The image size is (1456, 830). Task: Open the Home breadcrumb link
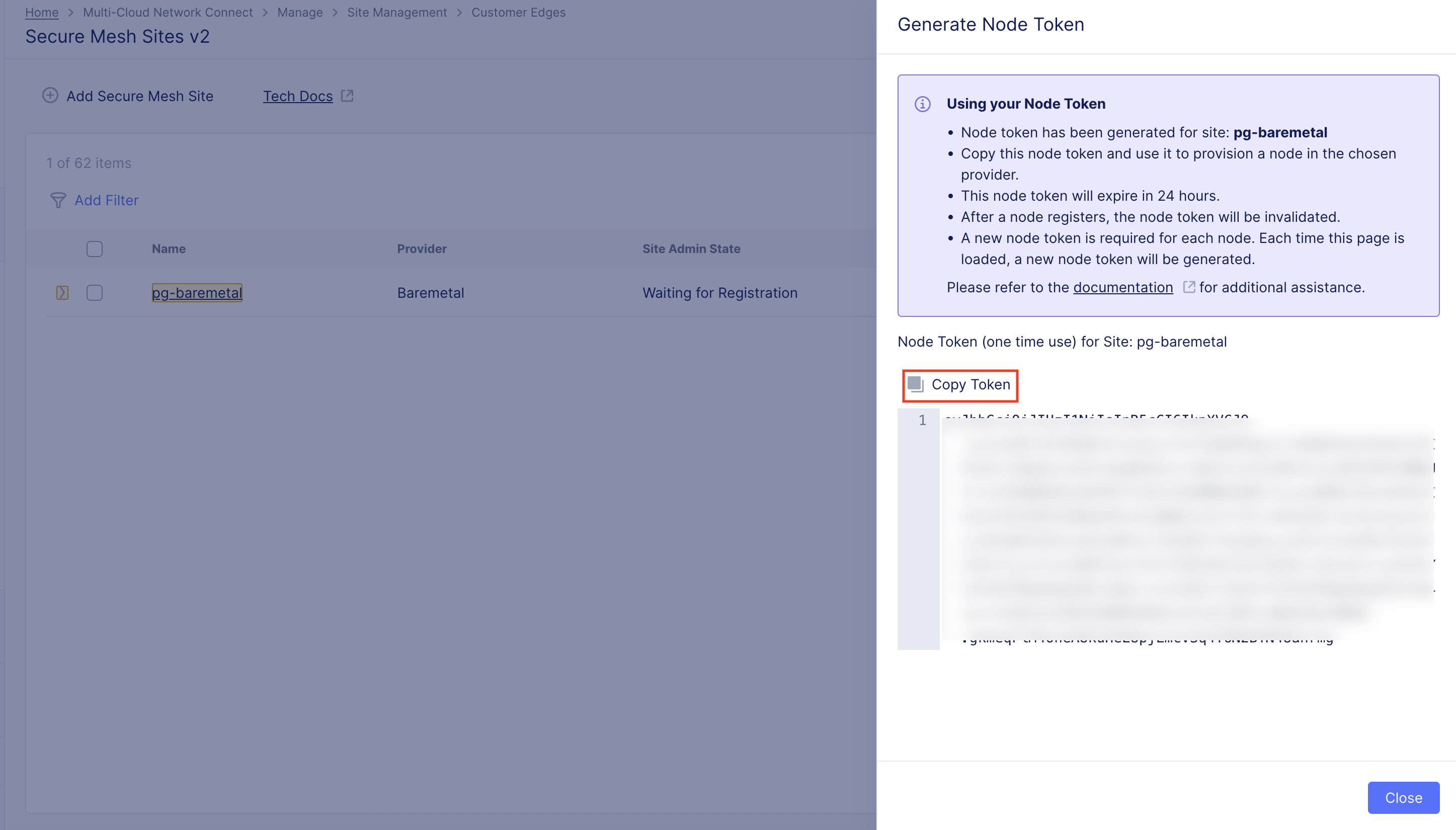coord(42,13)
